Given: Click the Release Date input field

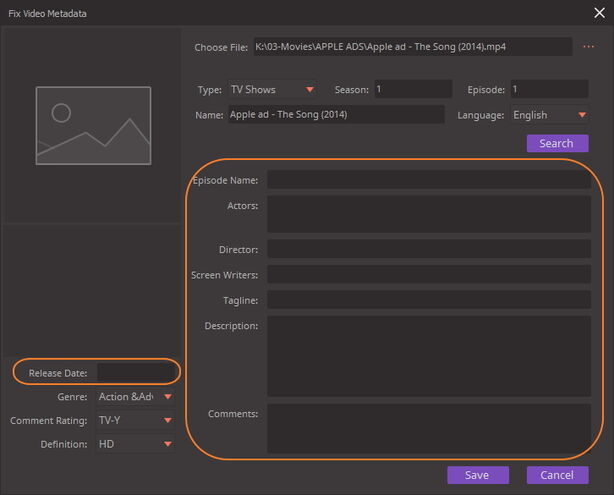Looking at the screenshot, I should (136, 372).
